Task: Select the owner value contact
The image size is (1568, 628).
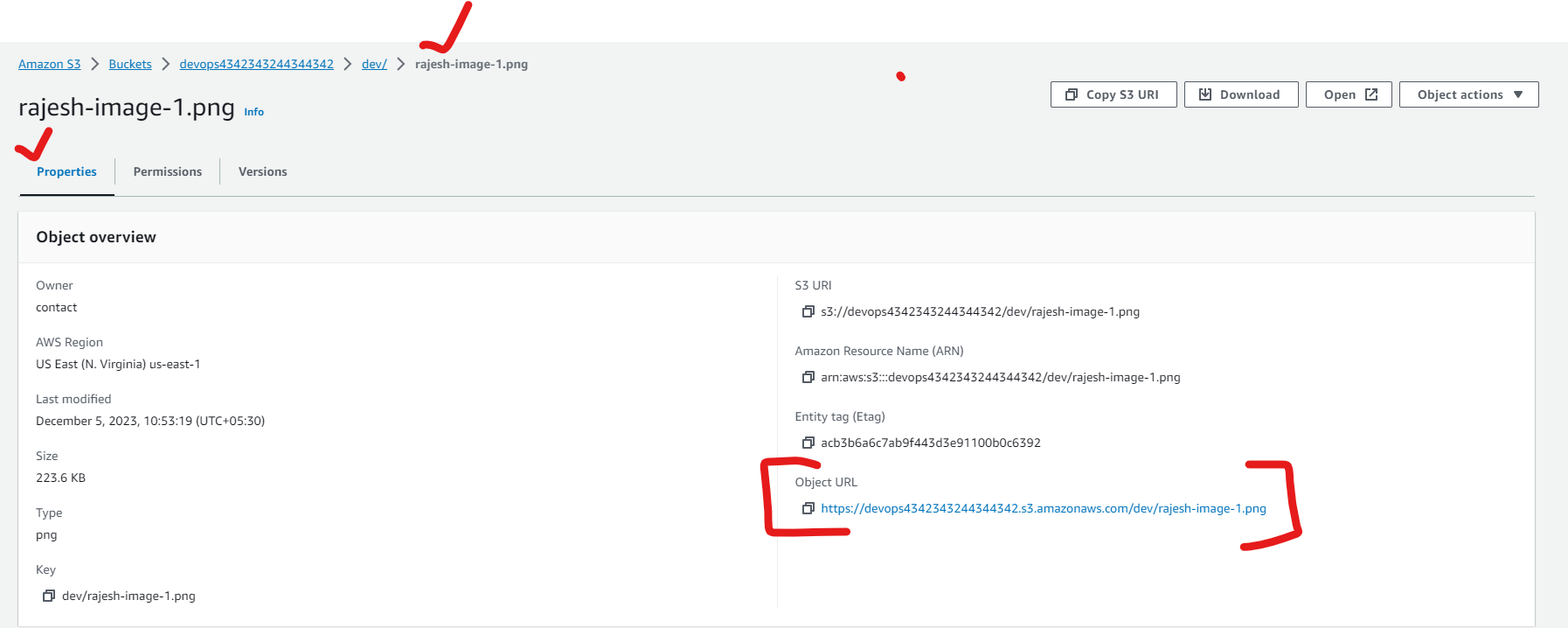Action: click(x=57, y=307)
